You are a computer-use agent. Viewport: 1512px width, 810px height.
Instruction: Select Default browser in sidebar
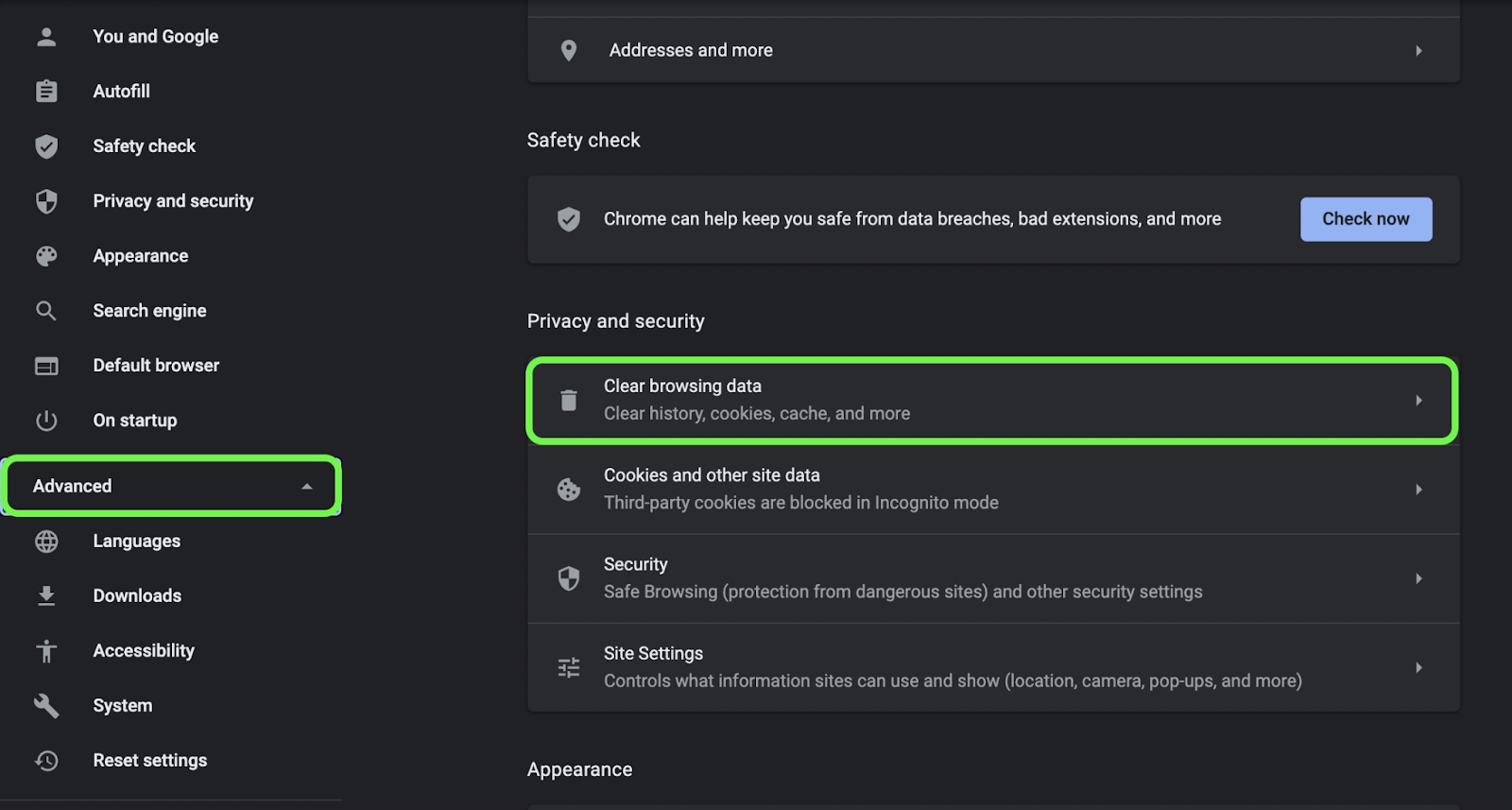(x=156, y=366)
